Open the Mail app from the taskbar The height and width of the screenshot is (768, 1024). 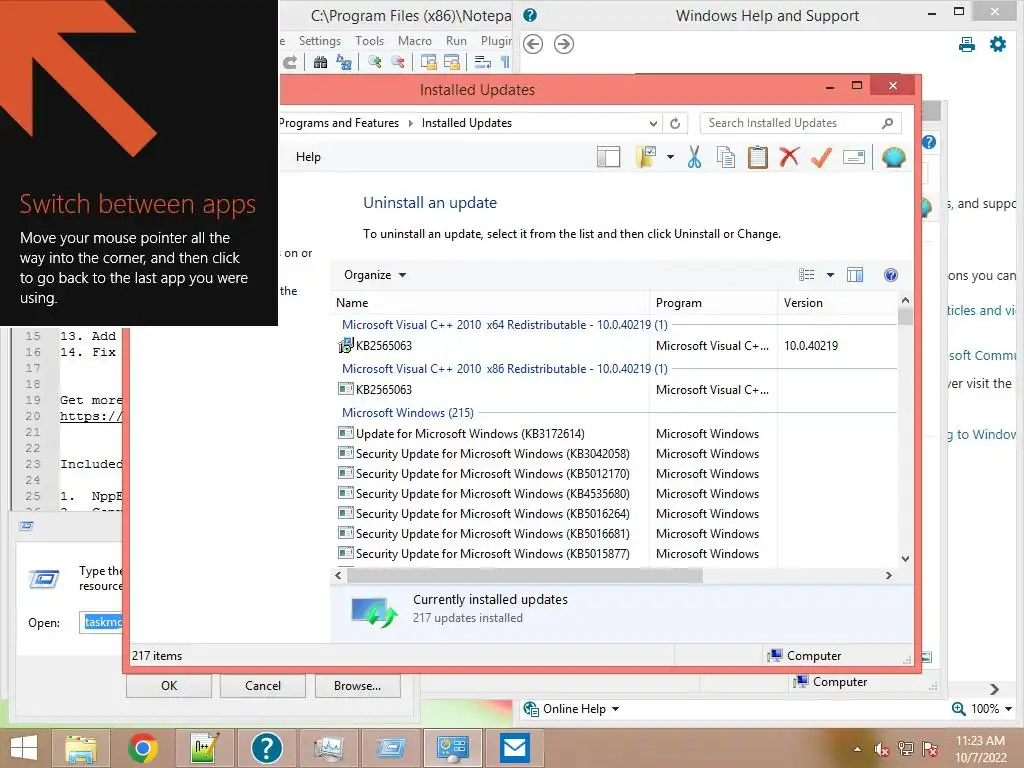(515, 748)
